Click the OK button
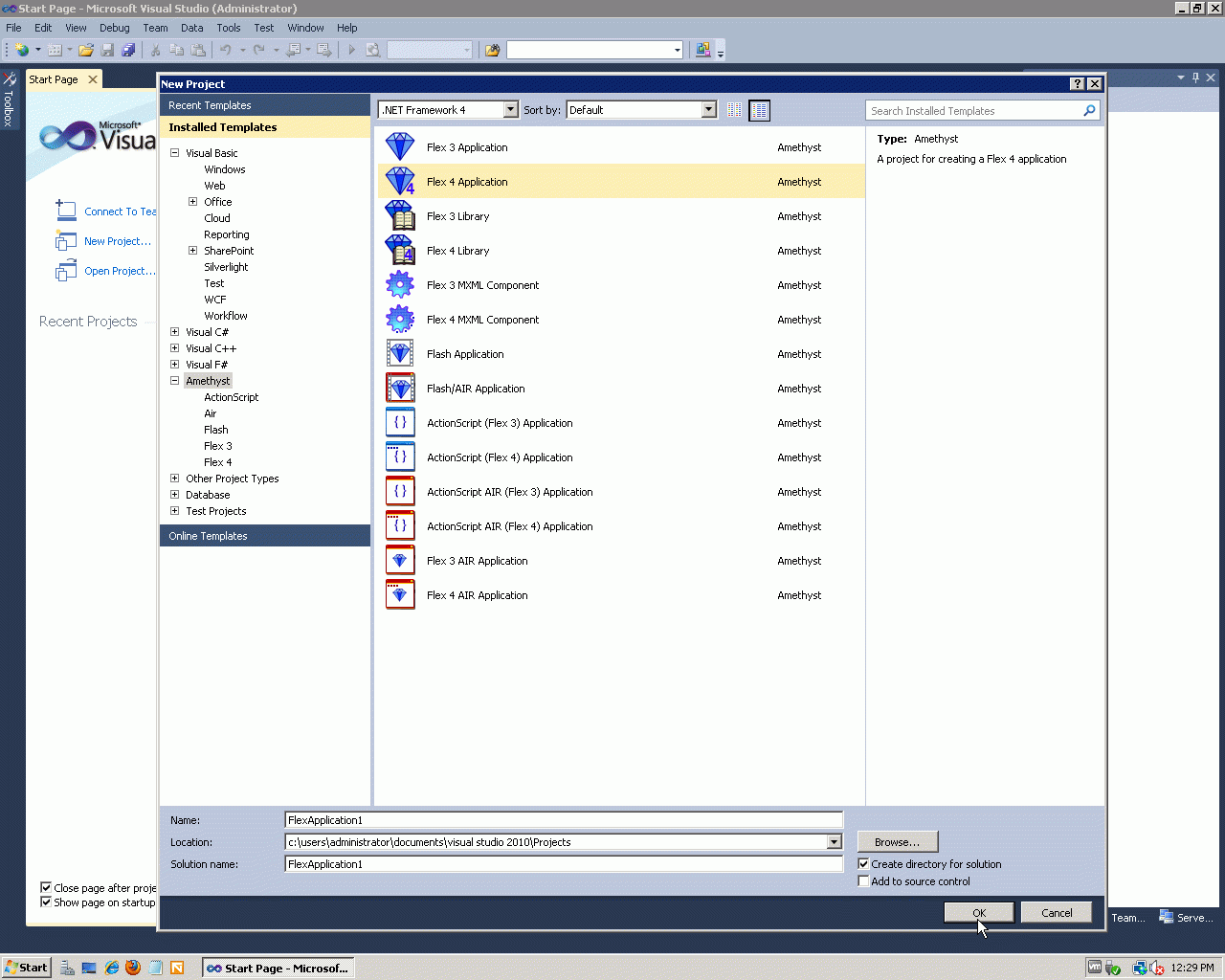The height and width of the screenshot is (980, 1225). point(979,913)
